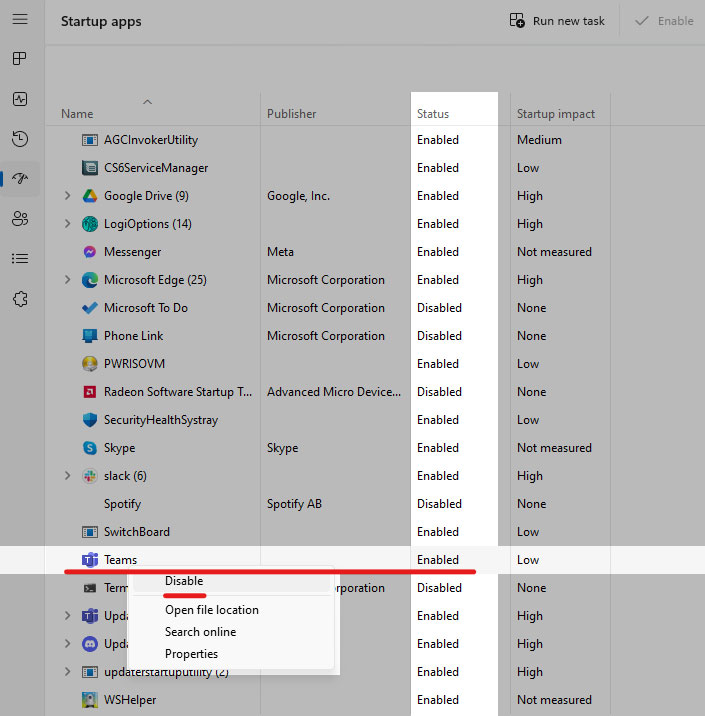This screenshot has height=716, width=705.
Task: Click the WSHelper app icon
Action: coord(89,700)
